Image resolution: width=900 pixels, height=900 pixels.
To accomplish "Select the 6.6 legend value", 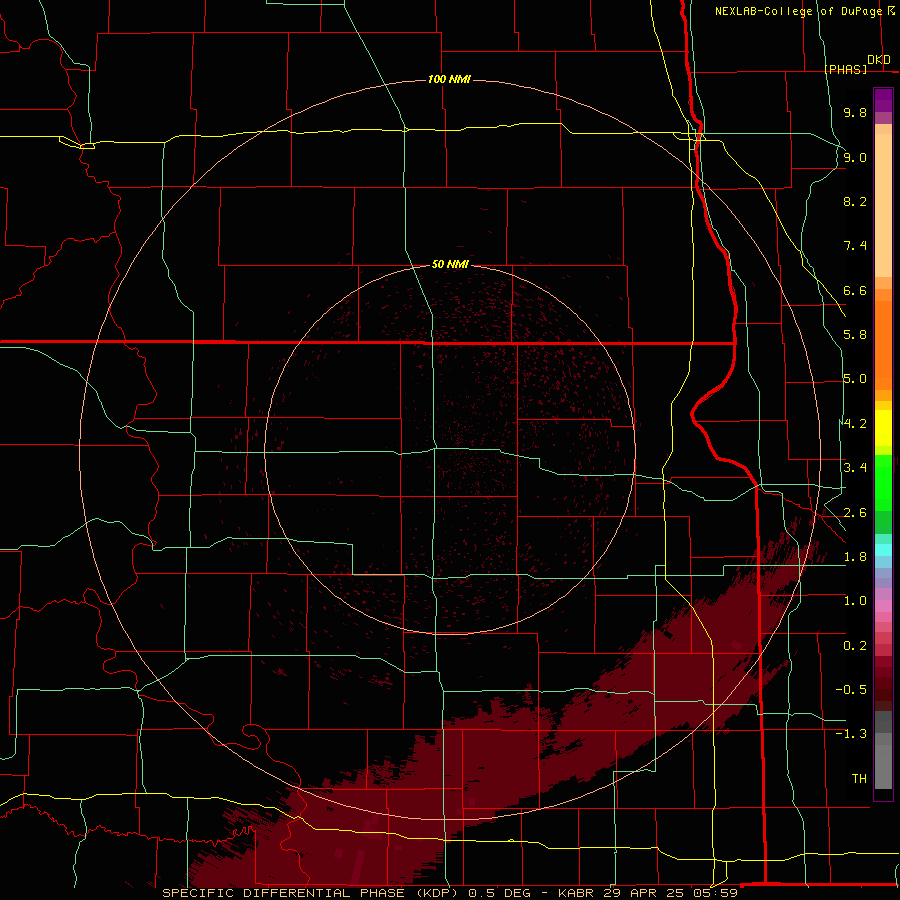I will tap(855, 290).
